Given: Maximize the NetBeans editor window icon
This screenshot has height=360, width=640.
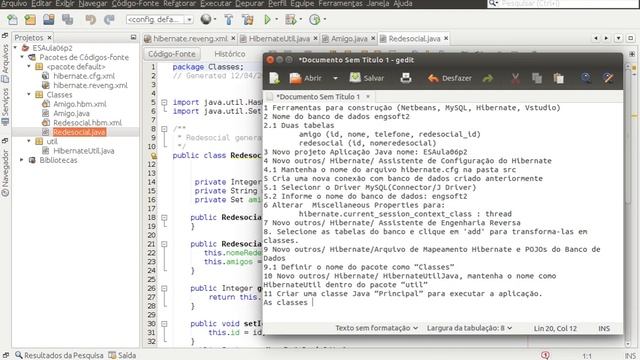Looking at the screenshot, I should pos(631,38).
